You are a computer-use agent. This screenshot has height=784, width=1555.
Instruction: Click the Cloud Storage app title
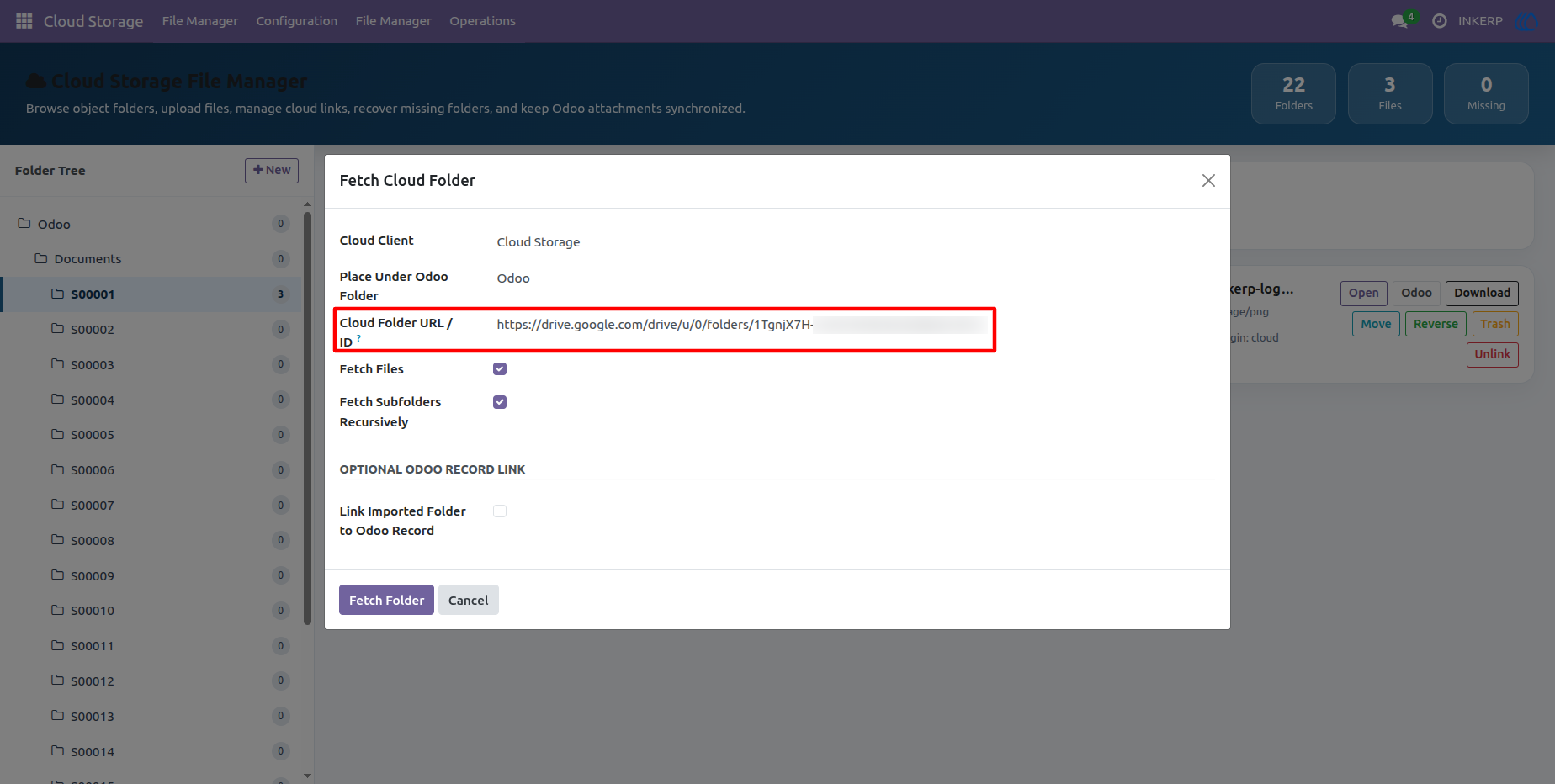point(93,21)
